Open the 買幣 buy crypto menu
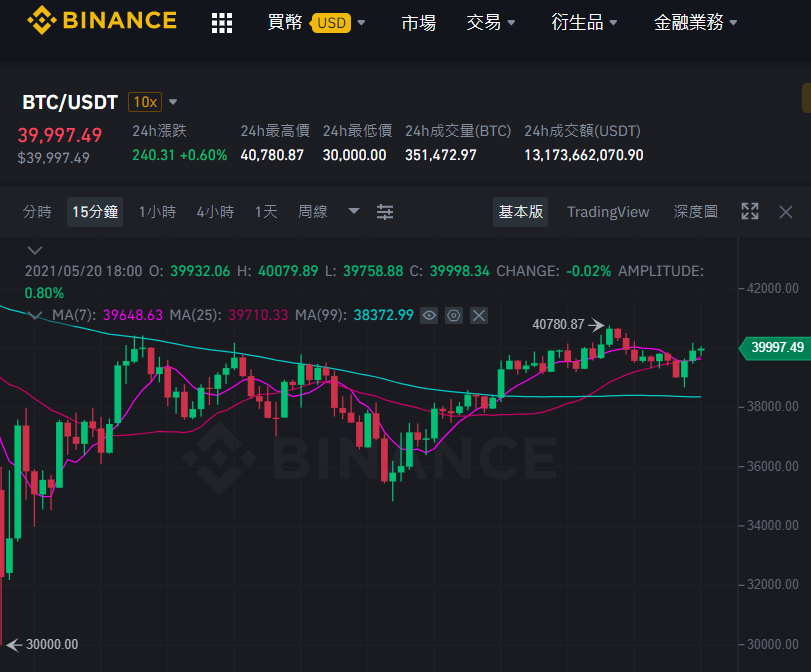 pyautogui.click(x=284, y=22)
